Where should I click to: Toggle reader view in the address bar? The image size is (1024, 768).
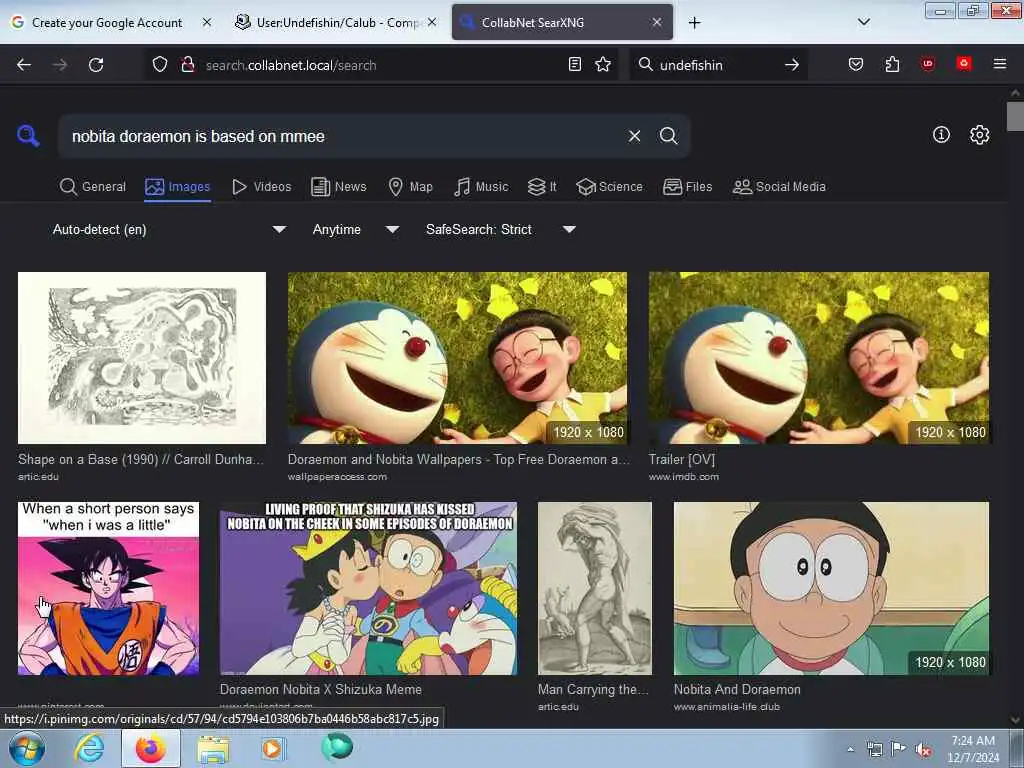tap(575, 64)
